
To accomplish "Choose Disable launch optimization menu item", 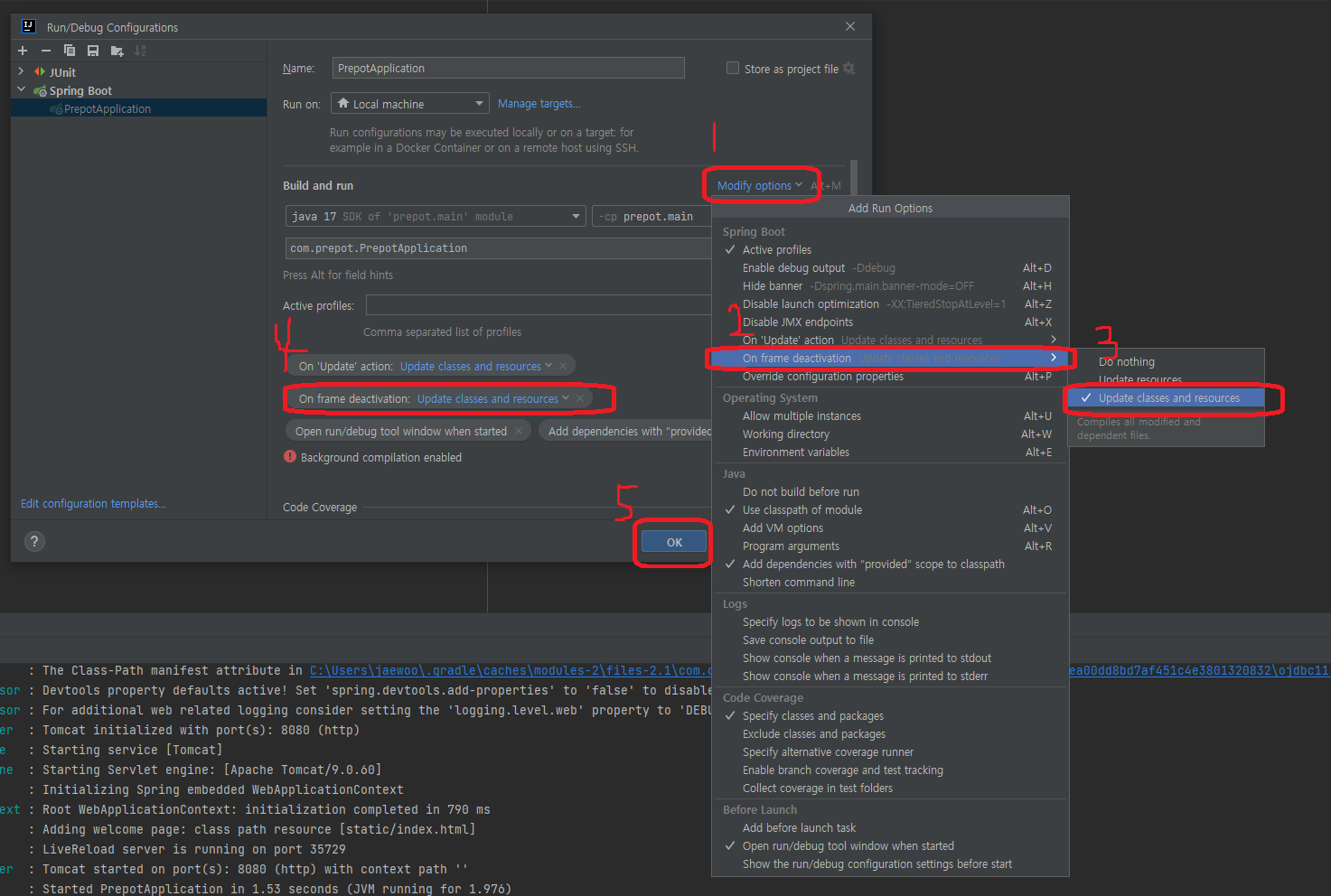I will click(x=890, y=304).
